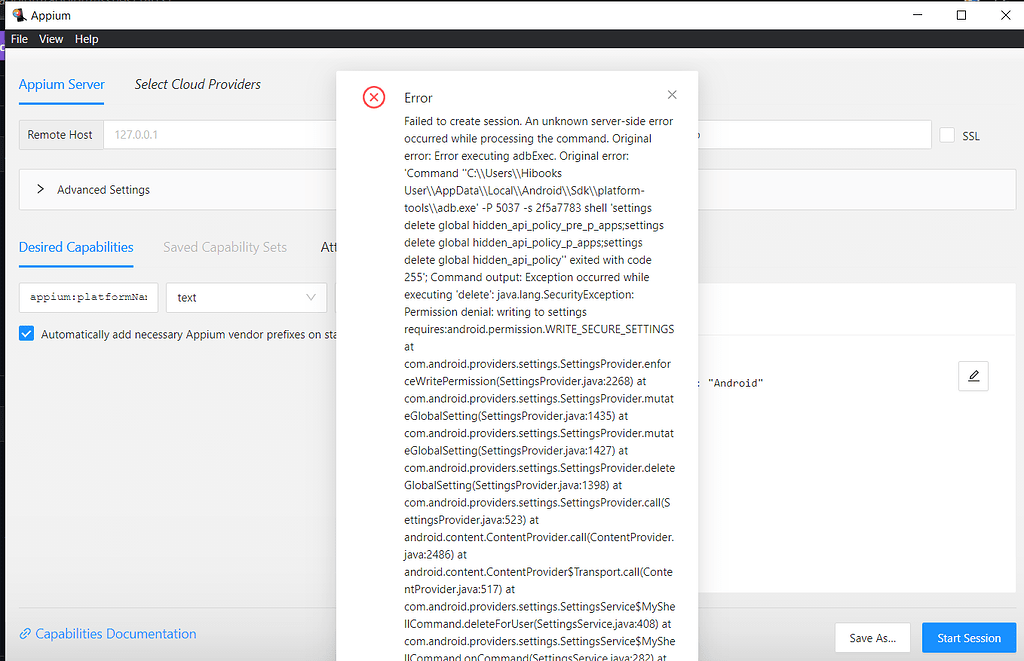Click the link icon beside Capabilities Documentation

point(25,634)
